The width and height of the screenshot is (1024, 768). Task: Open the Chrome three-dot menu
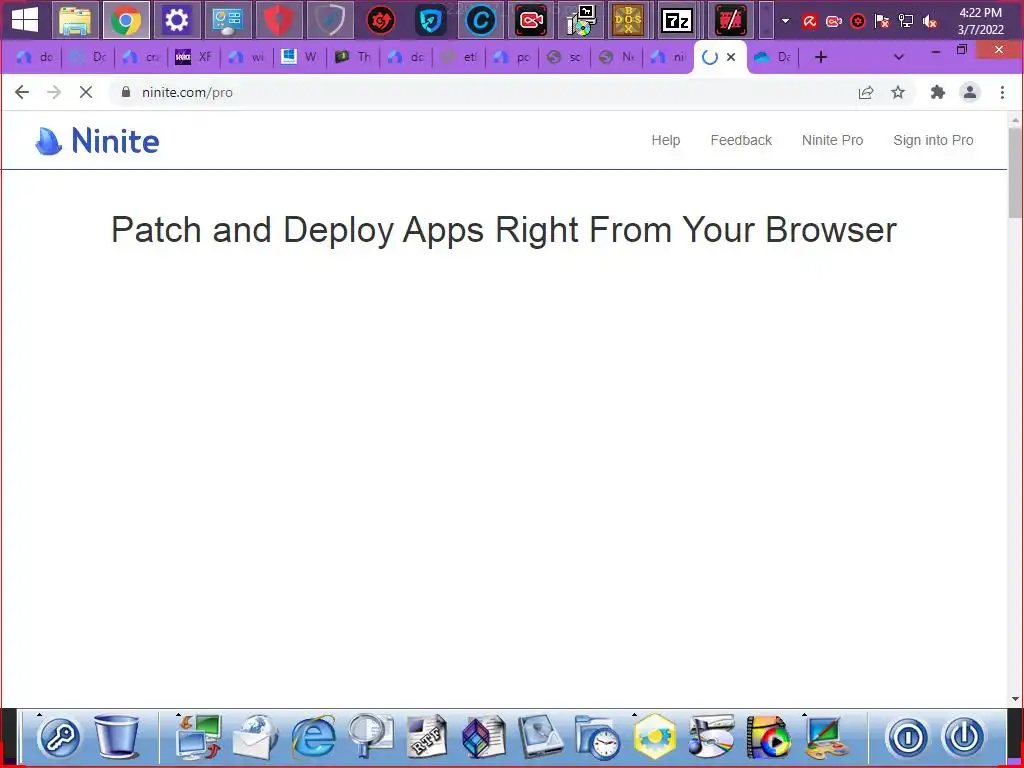click(x=1002, y=92)
